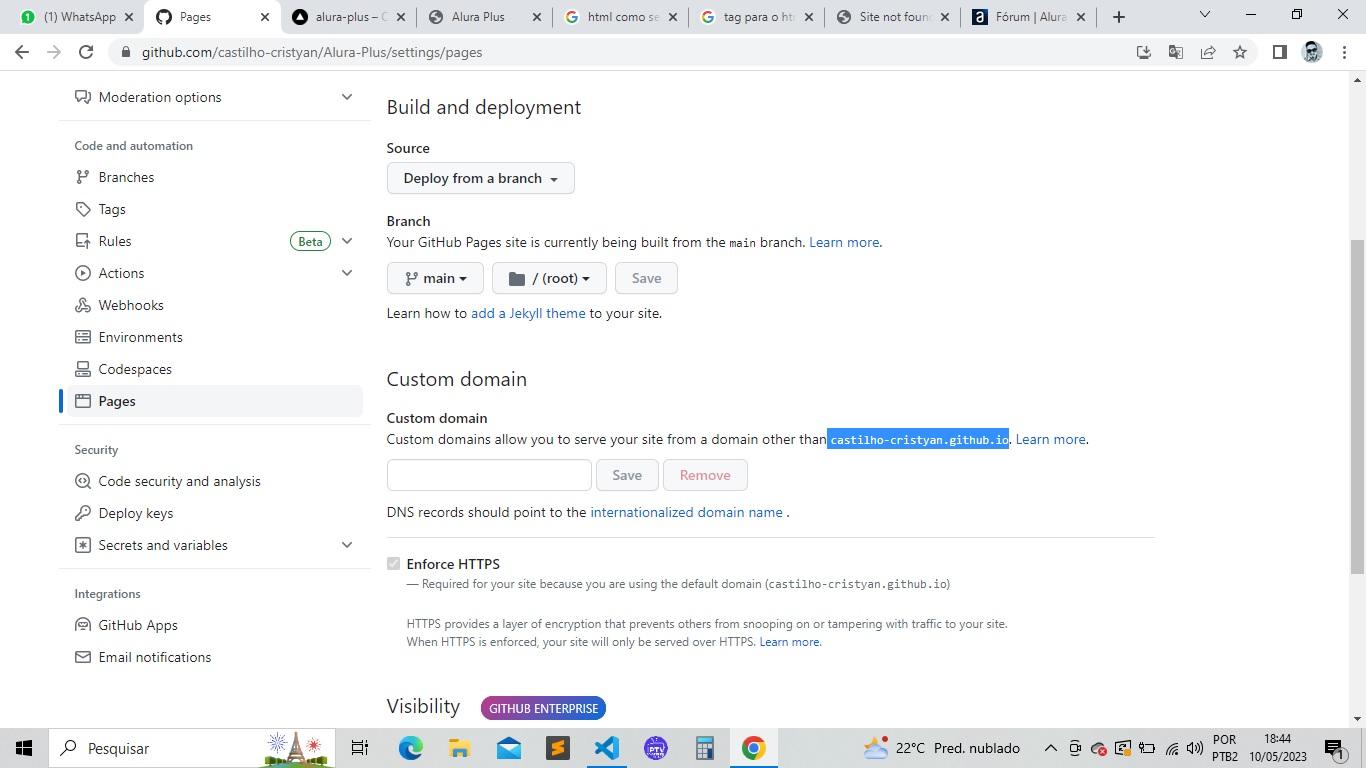Screen dimensions: 1366x768
Task: Switch to the WhatsApp tab
Action: (x=75, y=17)
